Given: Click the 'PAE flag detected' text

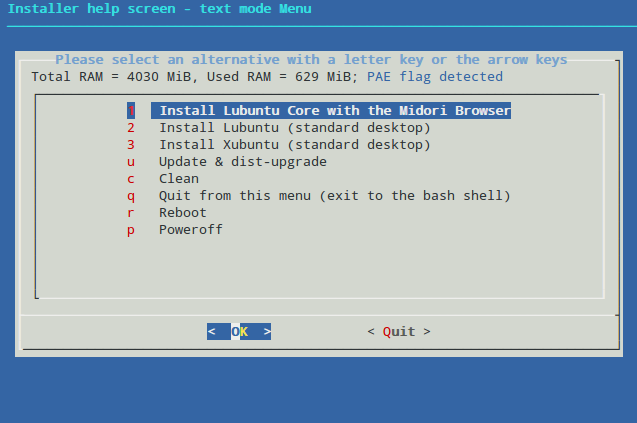Looking at the screenshot, I should [x=435, y=76].
